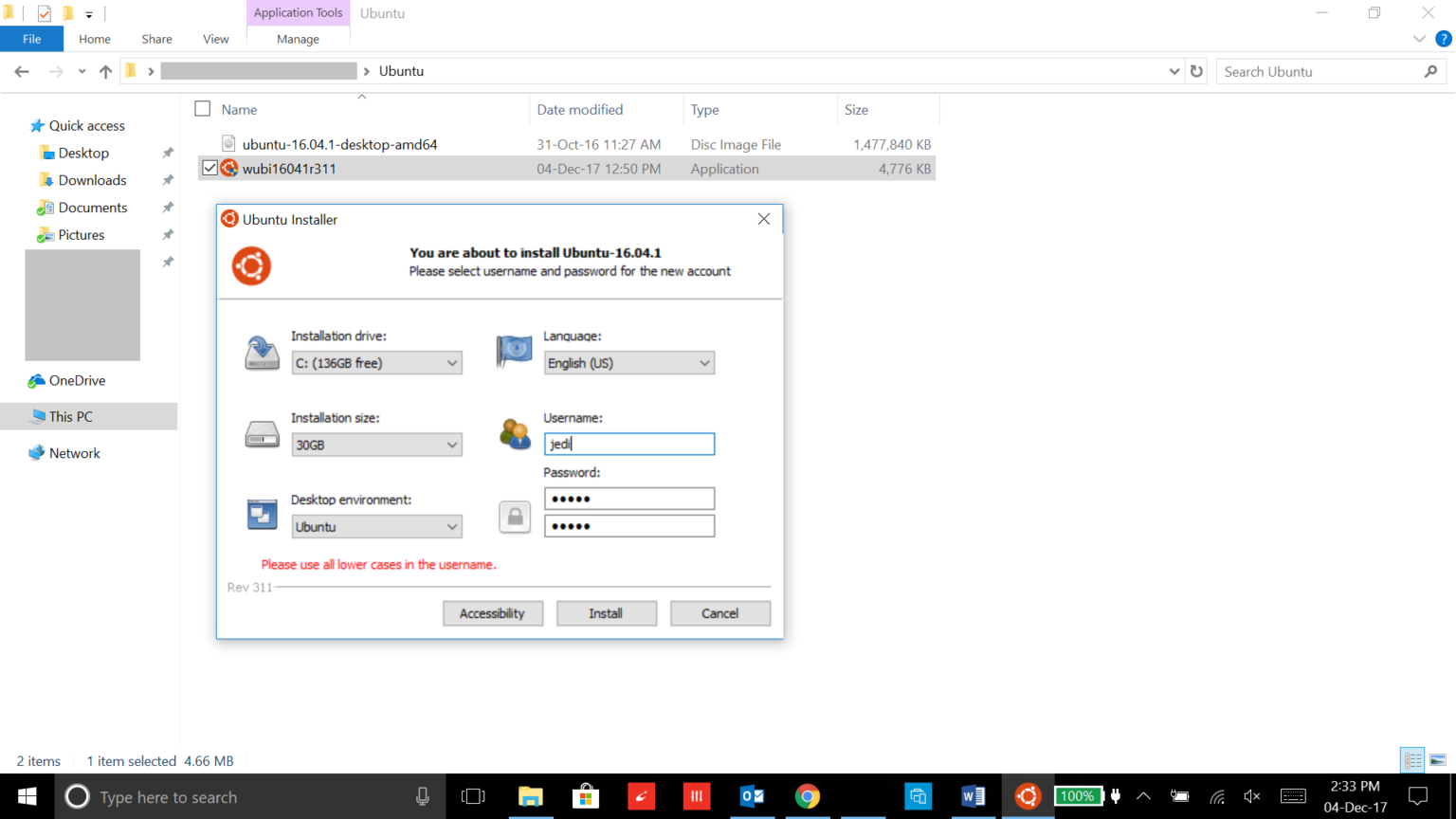Screen dimensions: 1456x819
Task: Click the password confirmation field
Action: click(629, 526)
